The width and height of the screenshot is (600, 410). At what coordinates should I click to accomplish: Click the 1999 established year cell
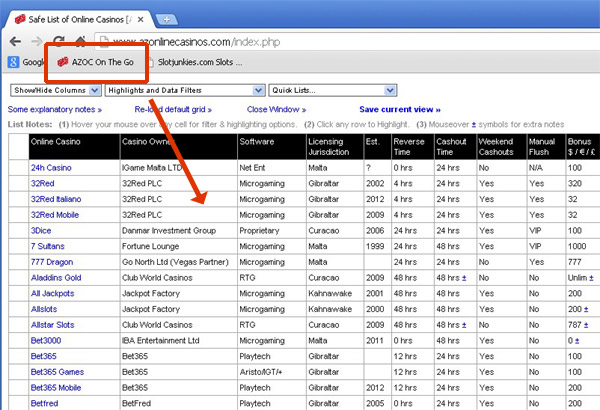[x=377, y=246]
